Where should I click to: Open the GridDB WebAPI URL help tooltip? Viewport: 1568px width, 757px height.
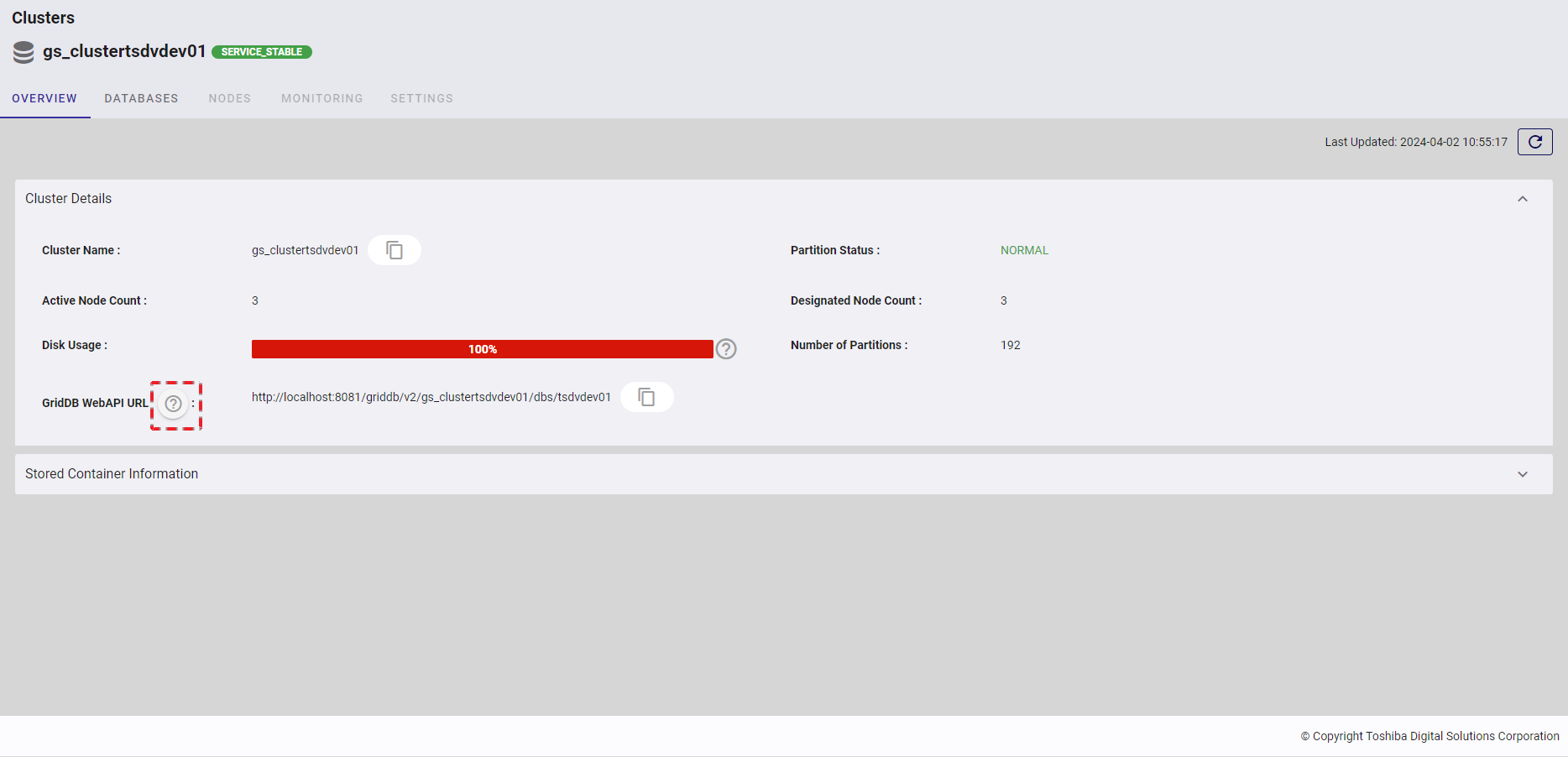[173, 404]
